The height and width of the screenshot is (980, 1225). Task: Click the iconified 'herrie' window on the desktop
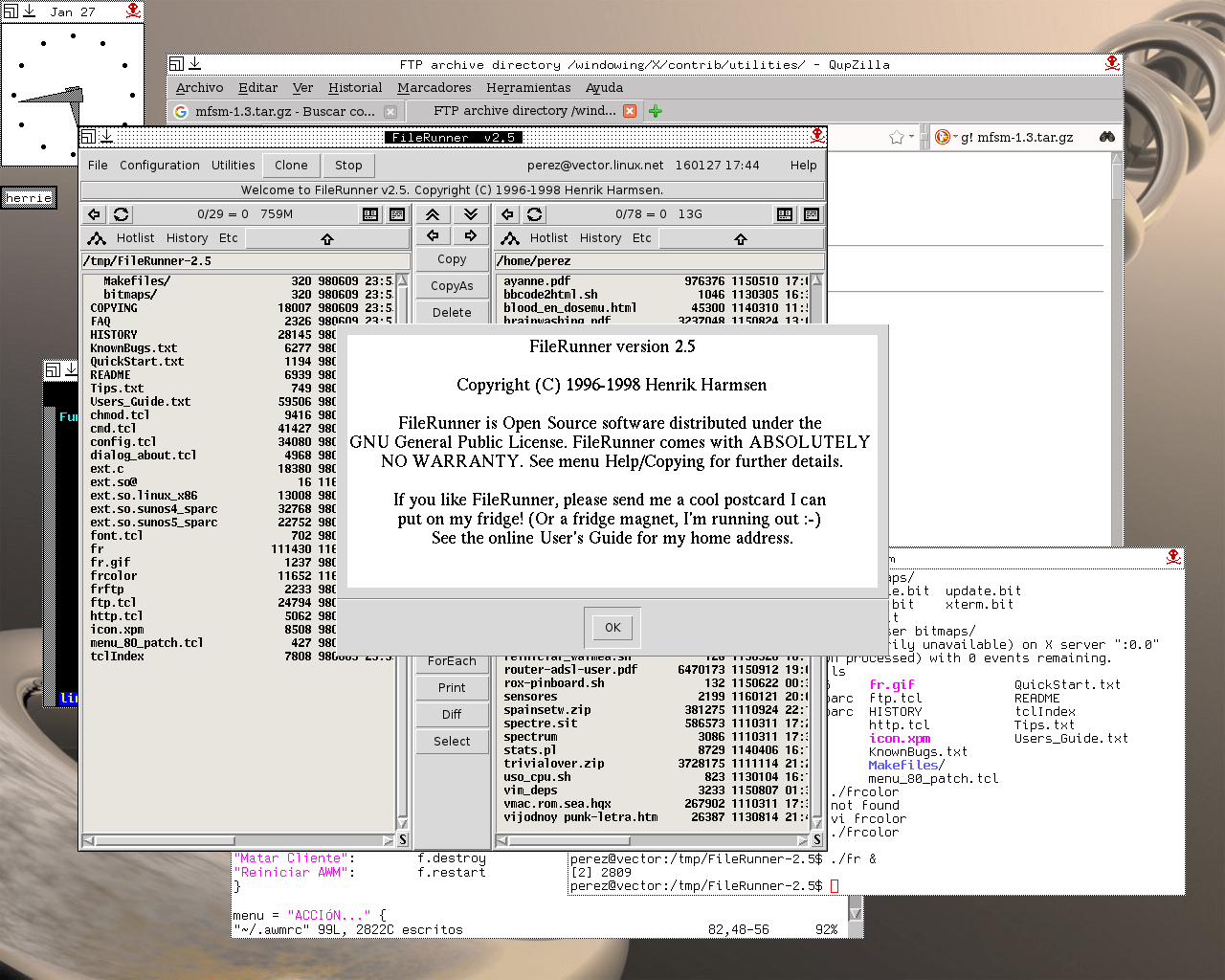29,198
